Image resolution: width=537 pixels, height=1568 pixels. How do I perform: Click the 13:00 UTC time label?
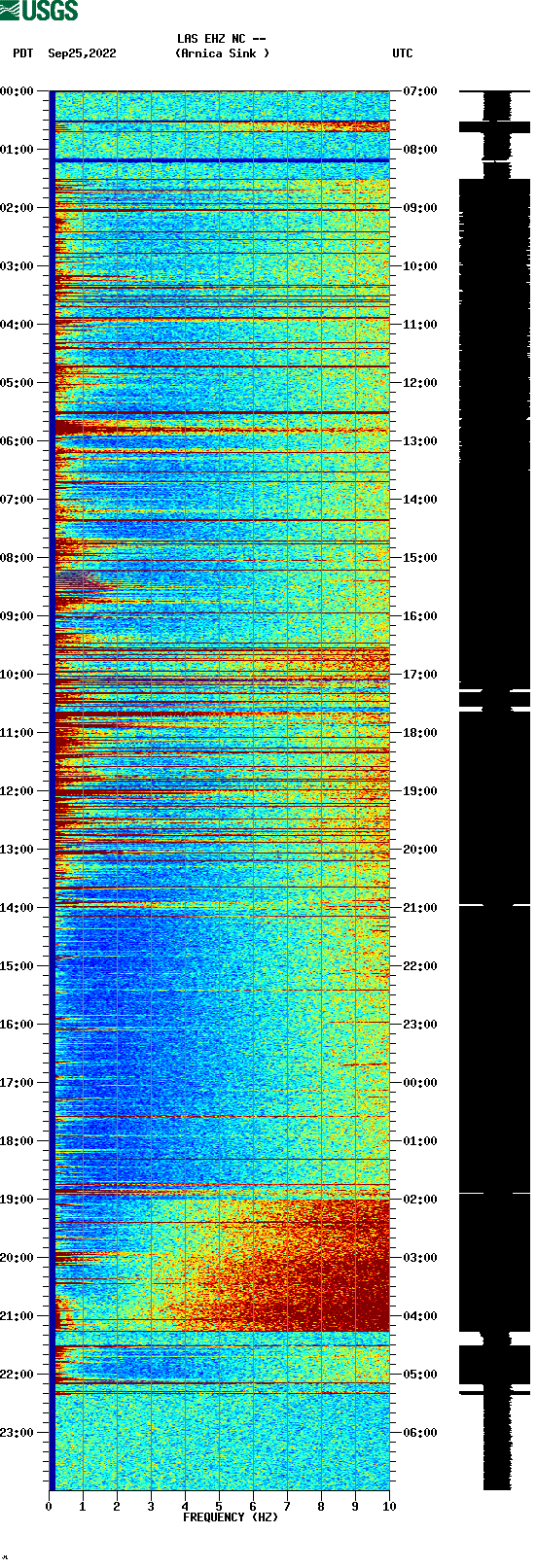[x=420, y=441]
